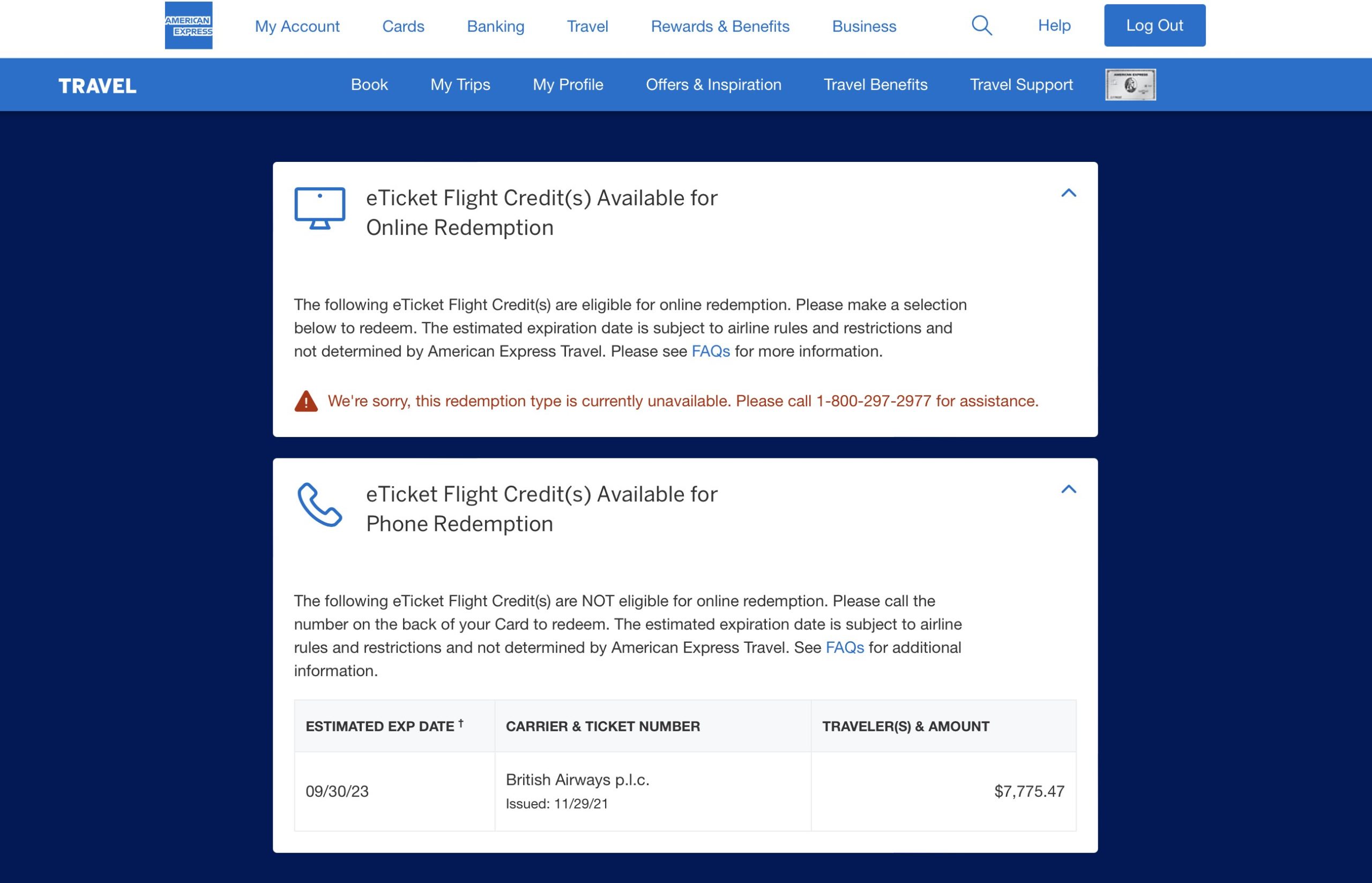Toggle the My Account dropdown
The height and width of the screenshot is (883, 1372).
pos(297,25)
